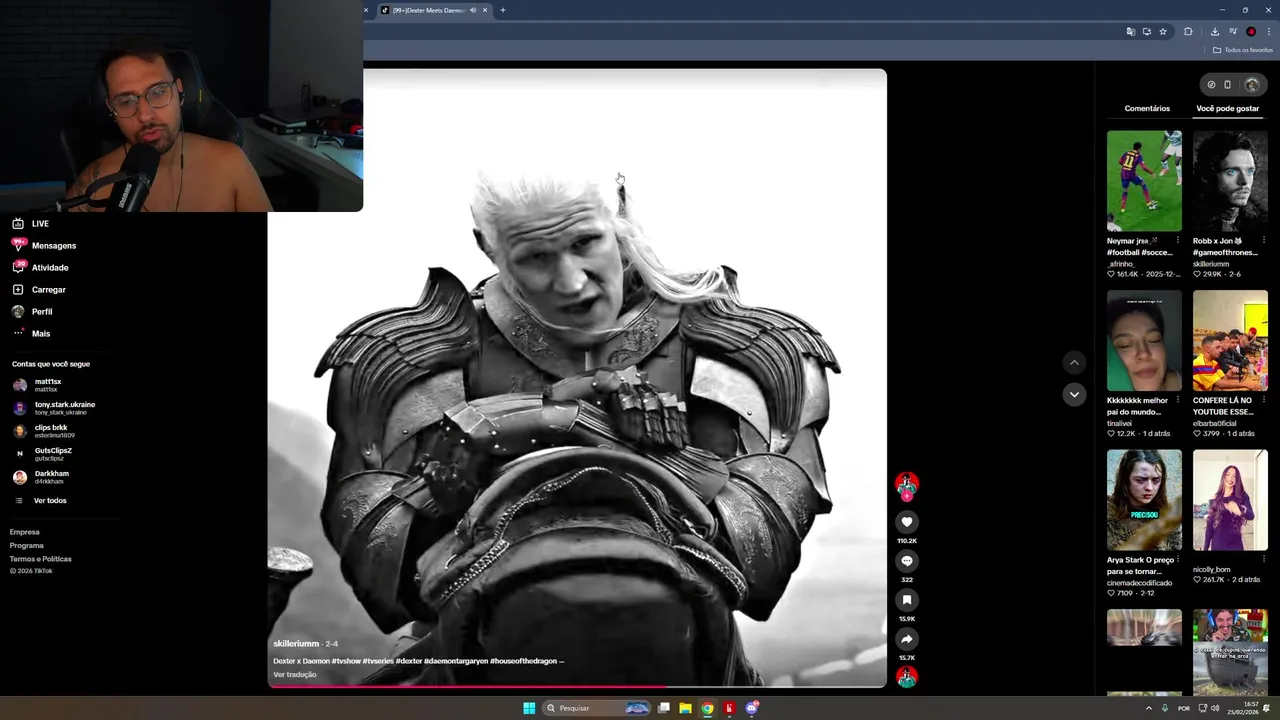Open the Windows Start menu
Screen dimensions: 1280x720
529,708
